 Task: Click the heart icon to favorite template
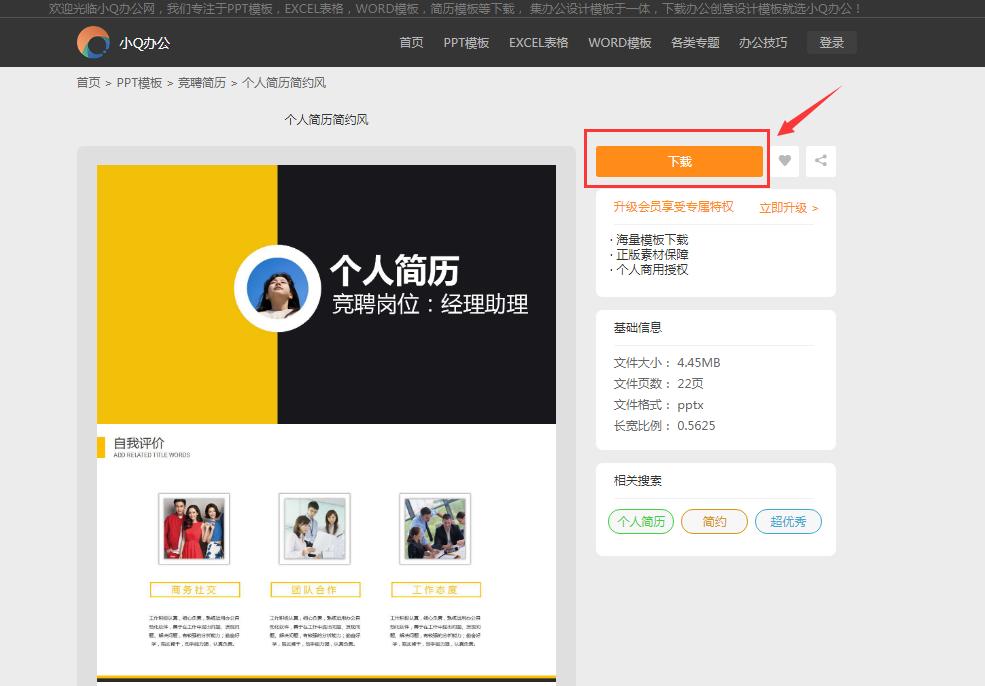pyautogui.click(x=785, y=161)
